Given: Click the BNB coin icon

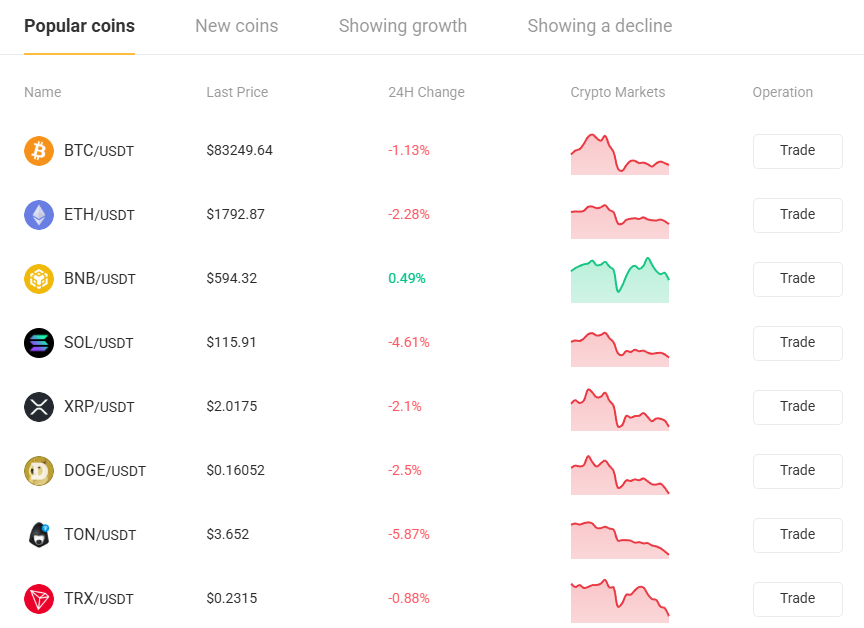Looking at the screenshot, I should pyautogui.click(x=39, y=279).
